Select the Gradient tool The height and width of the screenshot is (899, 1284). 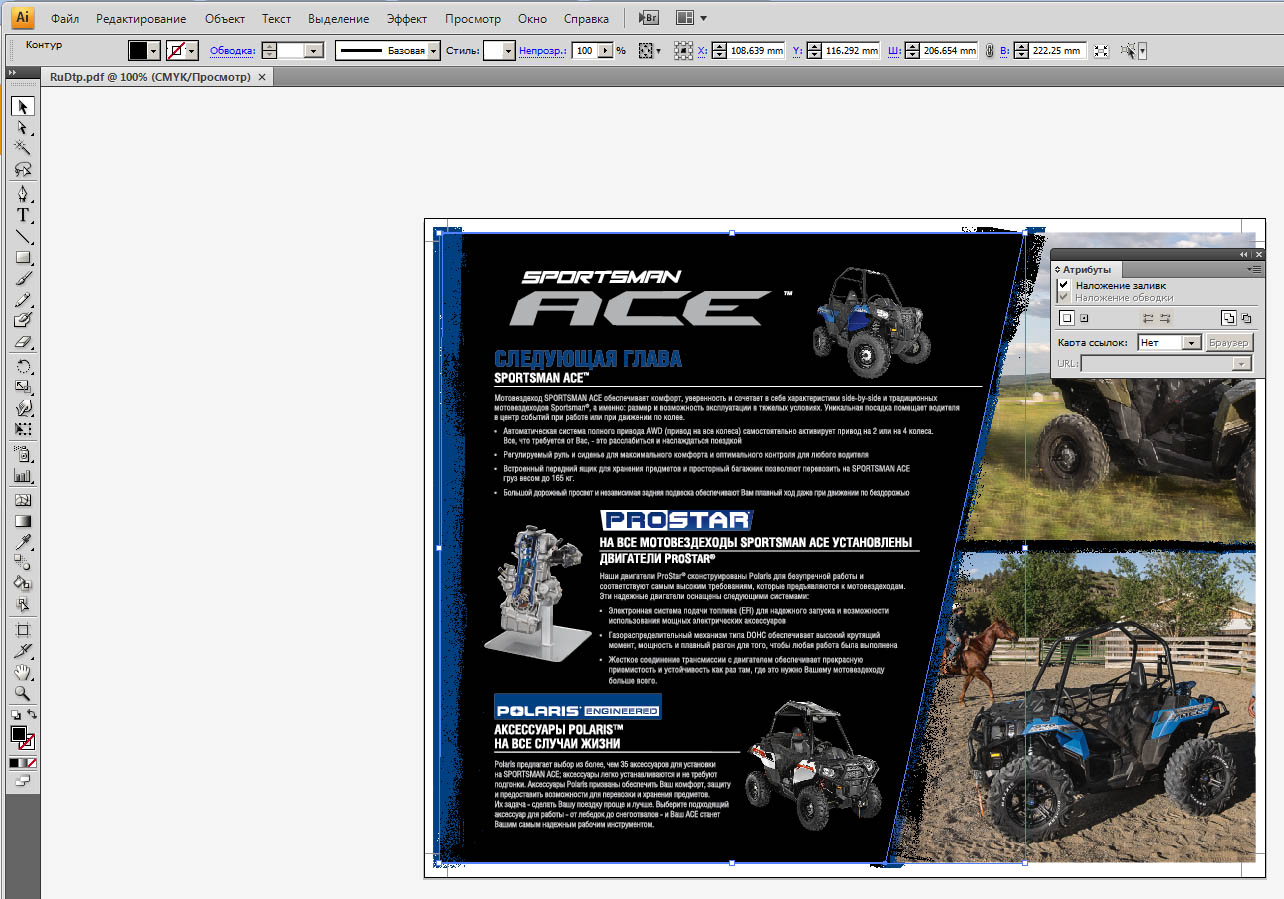(x=23, y=521)
